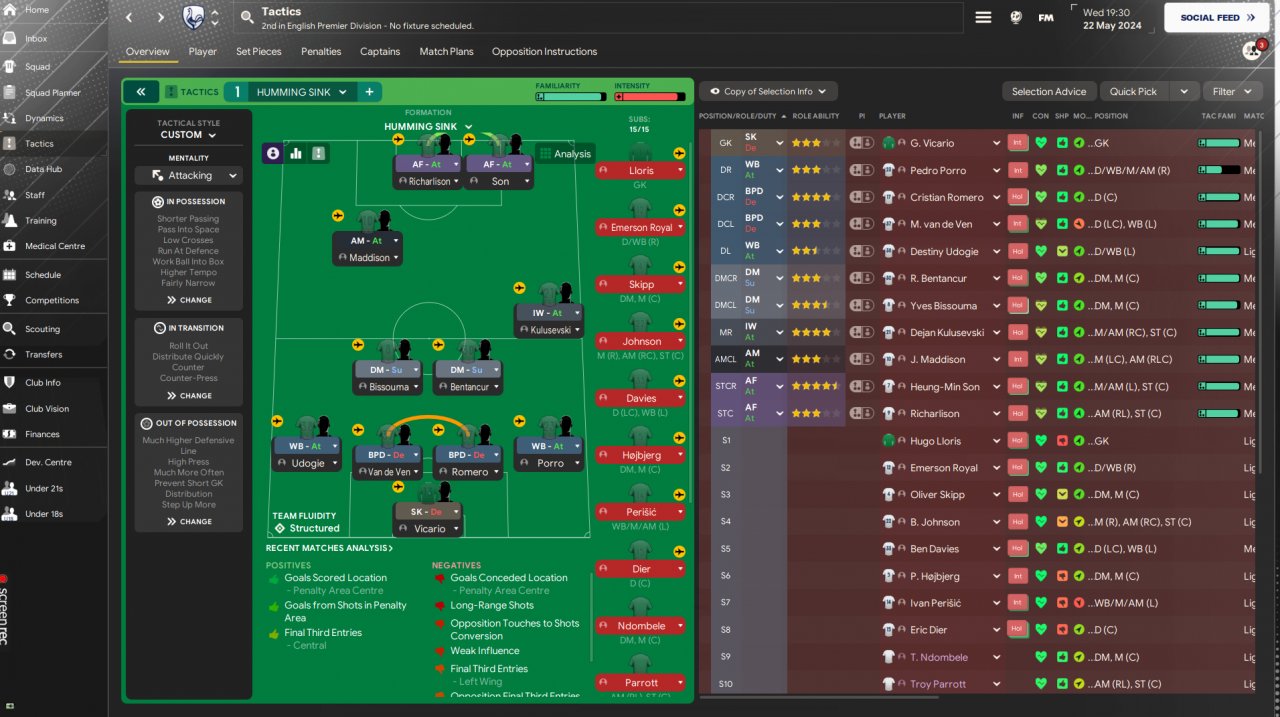The width and height of the screenshot is (1280, 717).
Task: Open the hamburger menu in the top bar
Action: click(984, 17)
